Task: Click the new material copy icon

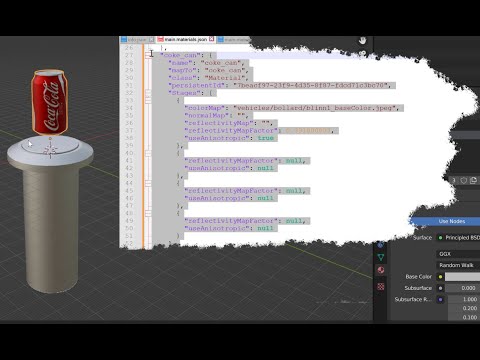Action: 473,180
